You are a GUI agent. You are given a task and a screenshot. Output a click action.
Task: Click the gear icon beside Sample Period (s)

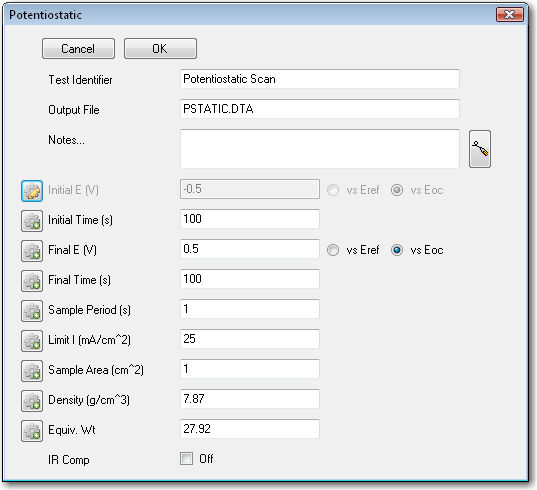(x=32, y=311)
